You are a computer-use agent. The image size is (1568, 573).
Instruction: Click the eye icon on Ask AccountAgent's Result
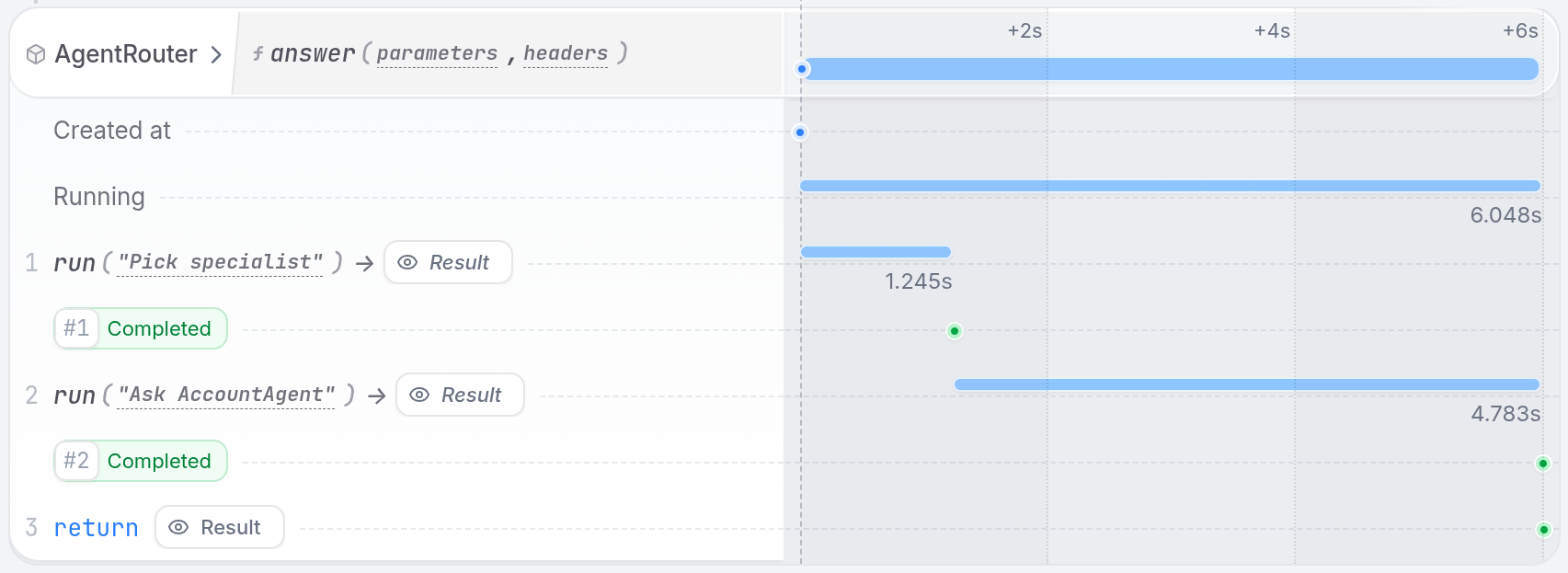419,395
